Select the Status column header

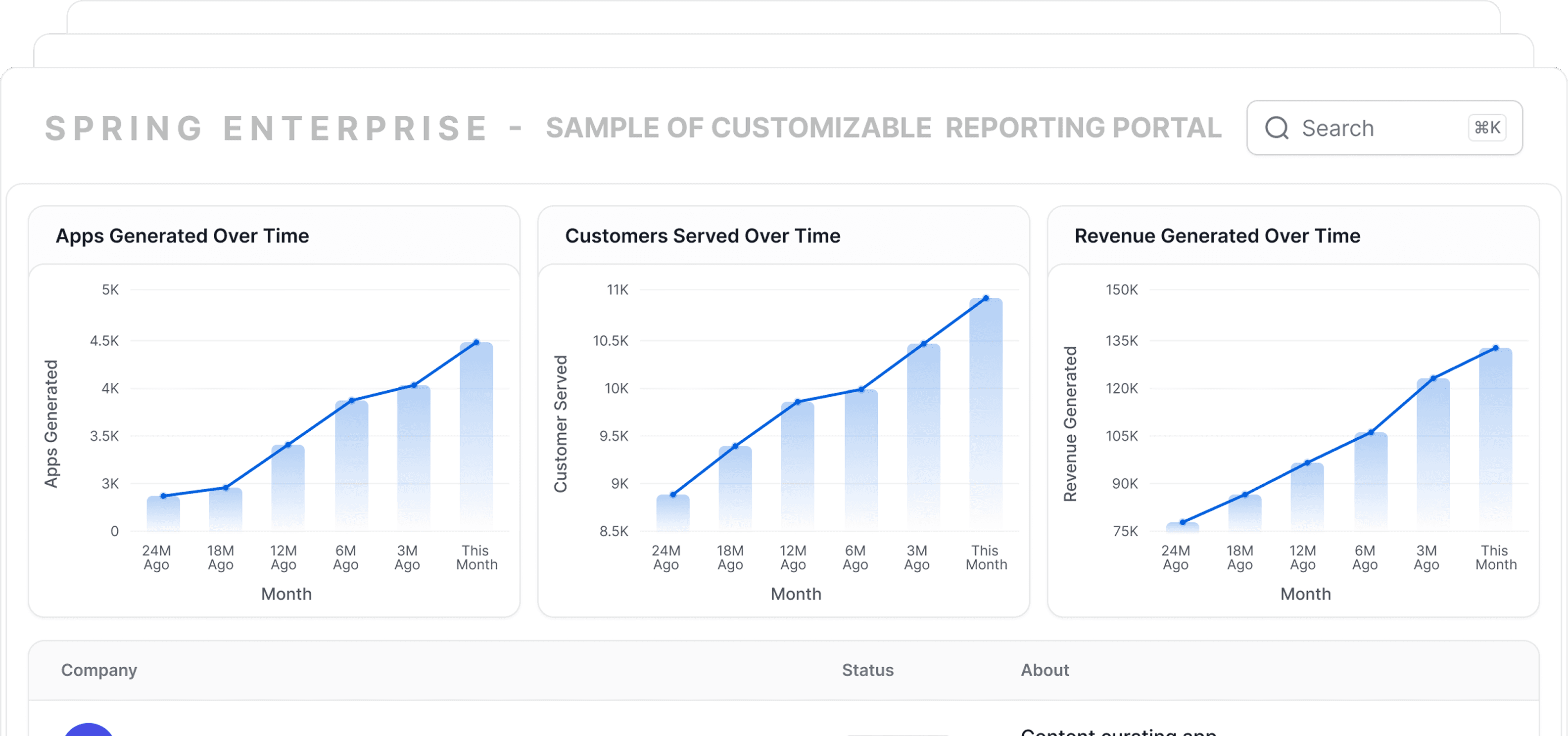click(x=867, y=670)
